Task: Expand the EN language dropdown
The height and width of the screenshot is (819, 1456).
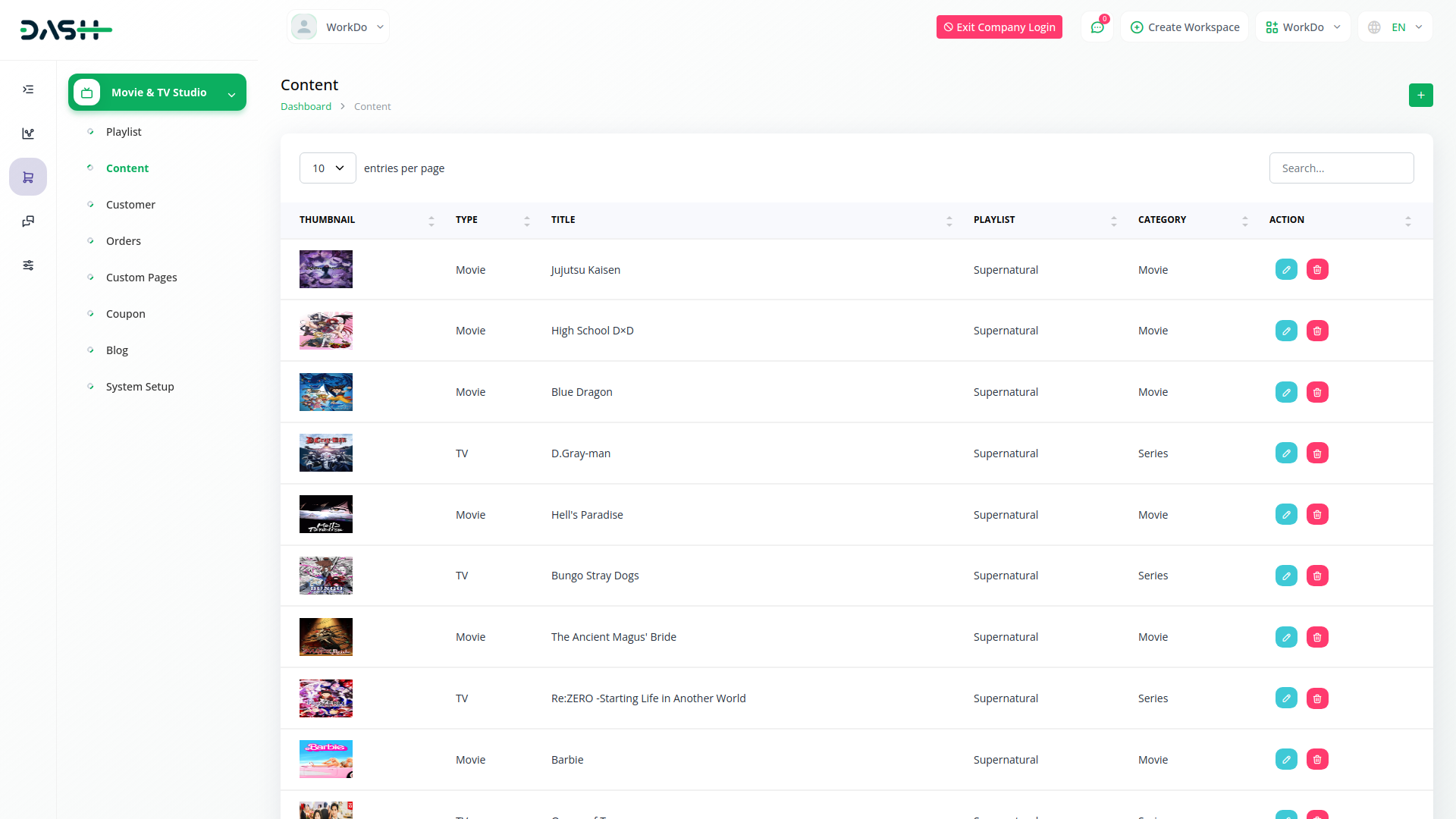Action: [1395, 27]
